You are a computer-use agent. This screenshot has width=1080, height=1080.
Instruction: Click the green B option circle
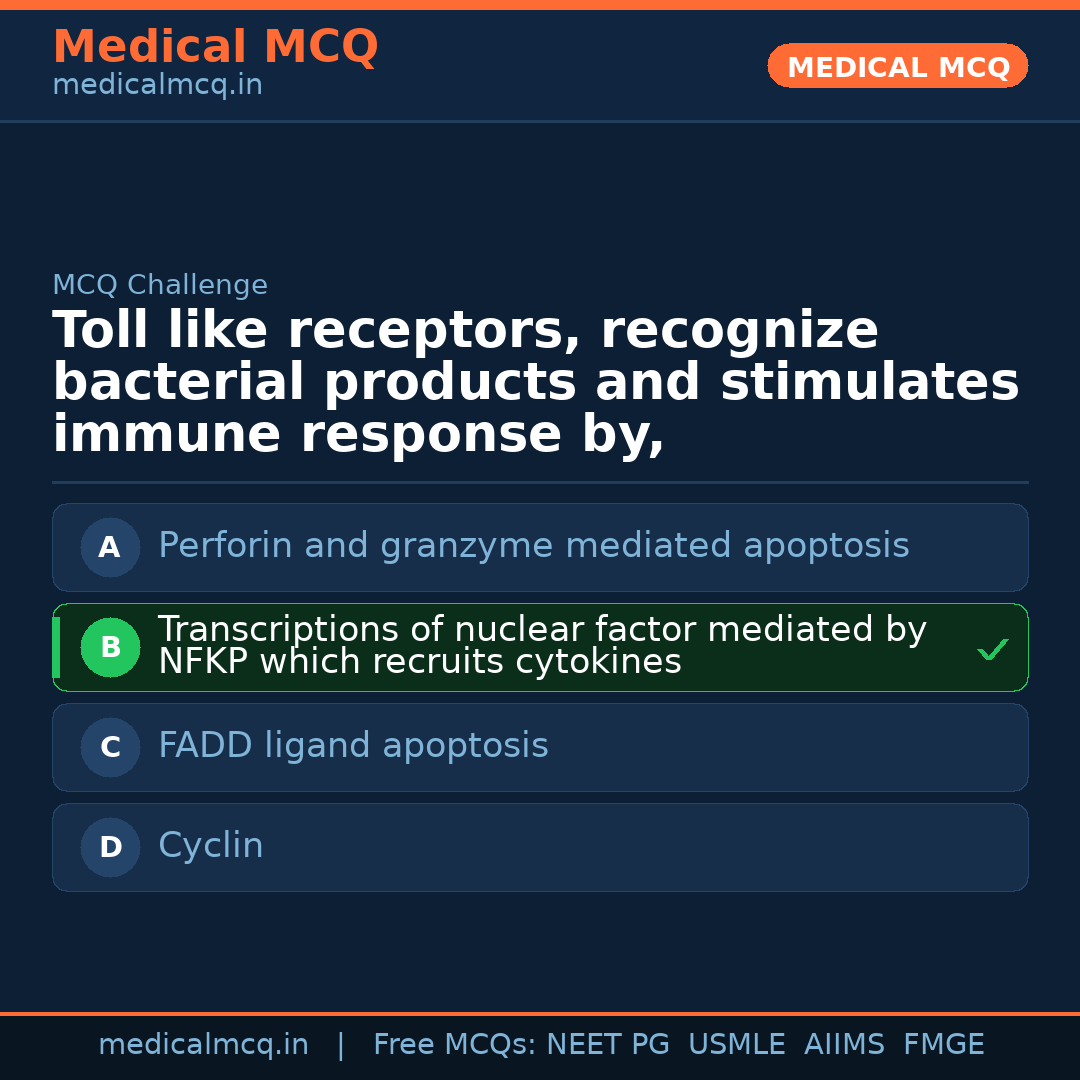pos(110,647)
